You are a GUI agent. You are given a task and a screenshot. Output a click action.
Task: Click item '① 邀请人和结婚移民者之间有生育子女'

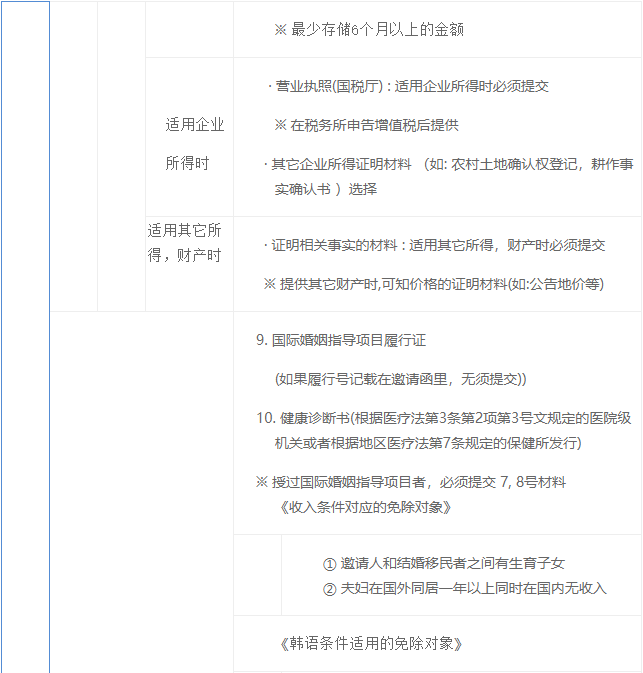click(x=443, y=564)
